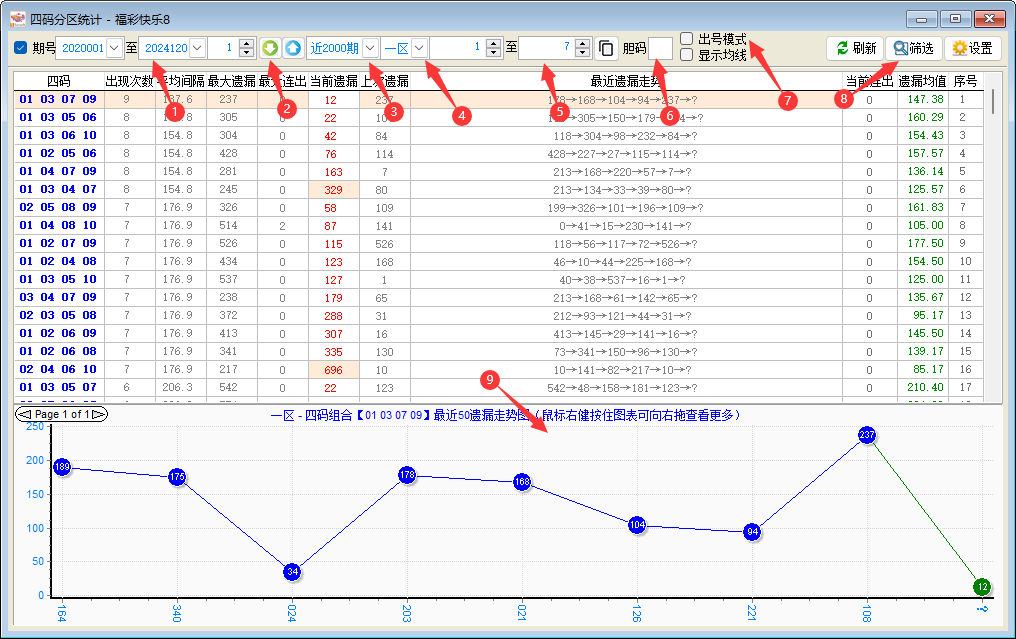Image resolution: width=1016 pixels, height=639 pixels.
Task: Click the green down-arrow next-period icon
Action: click(270, 48)
